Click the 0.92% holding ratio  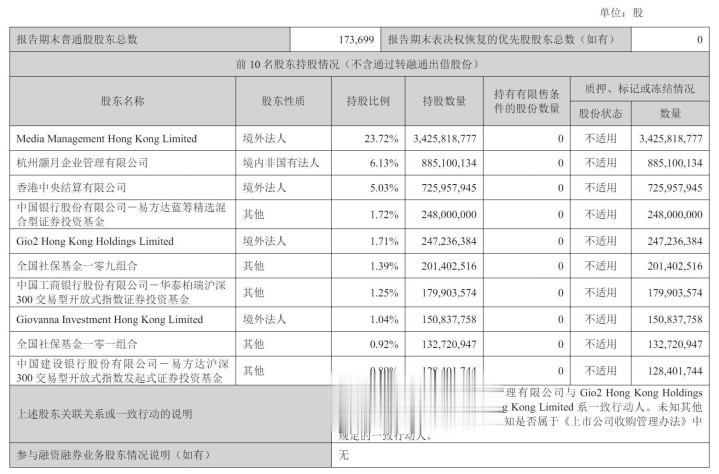[384, 344]
